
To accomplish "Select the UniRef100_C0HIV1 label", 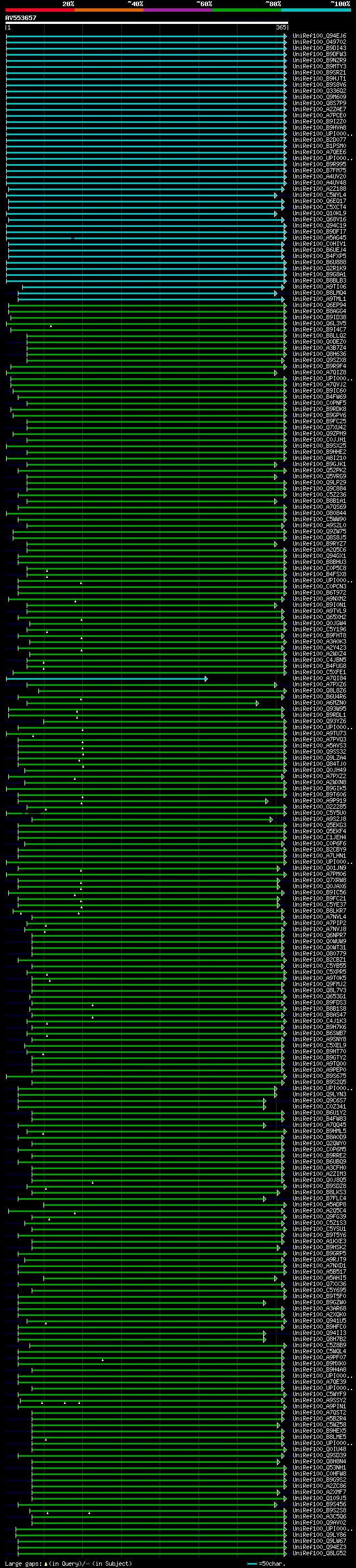I will [x=319, y=244].
